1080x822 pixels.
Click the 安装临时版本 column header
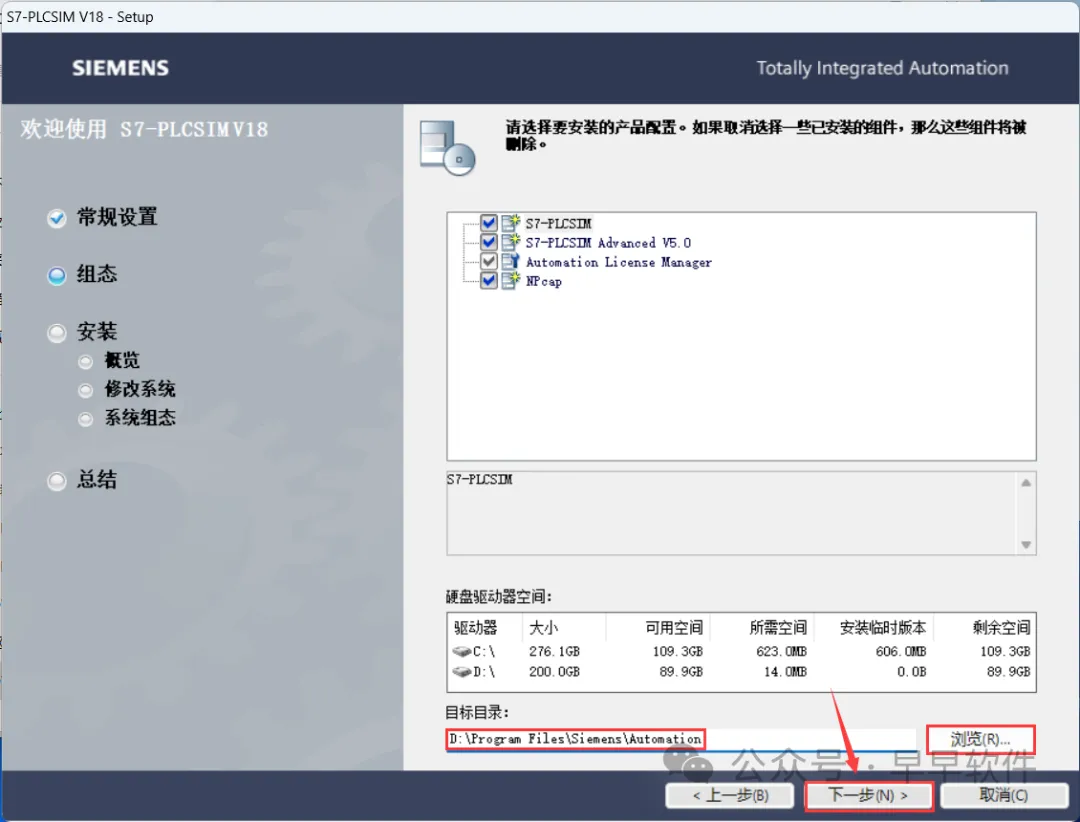883,628
